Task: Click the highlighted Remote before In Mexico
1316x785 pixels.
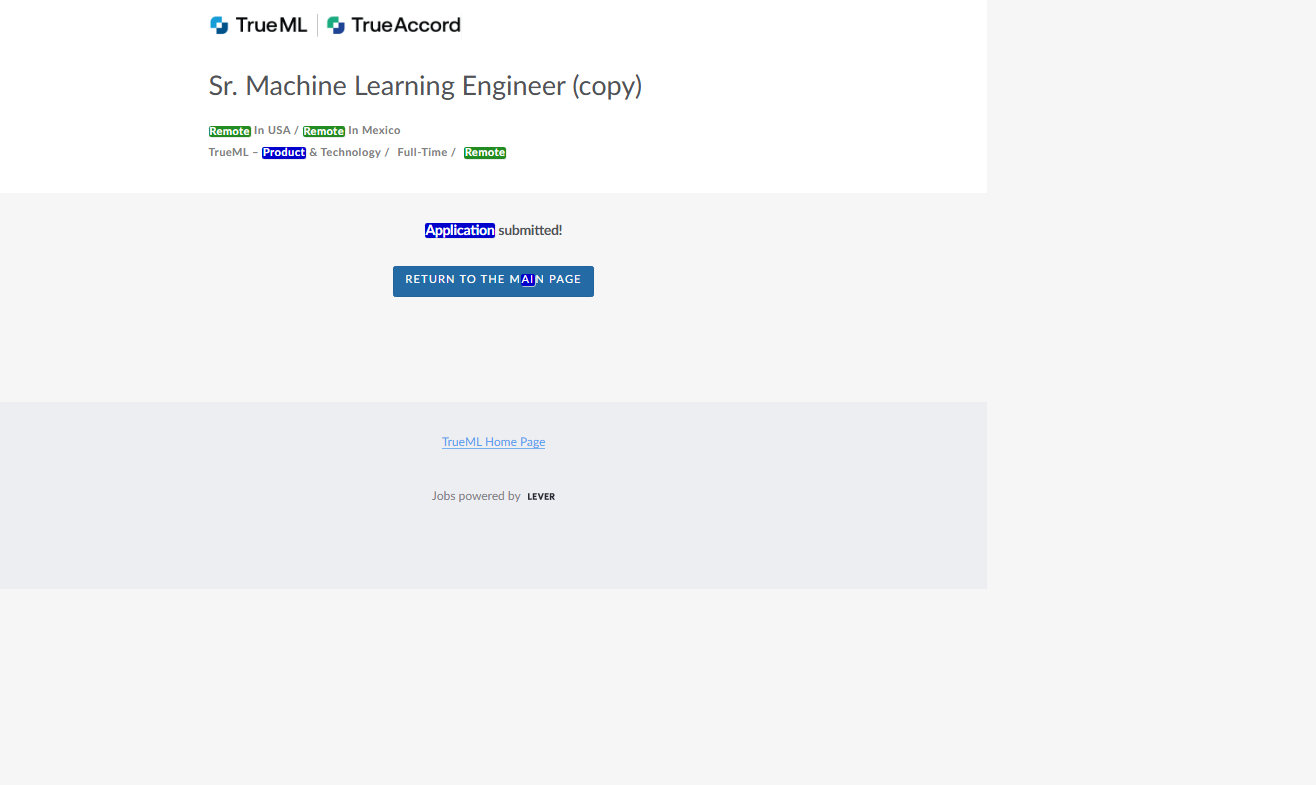Action: pos(323,131)
